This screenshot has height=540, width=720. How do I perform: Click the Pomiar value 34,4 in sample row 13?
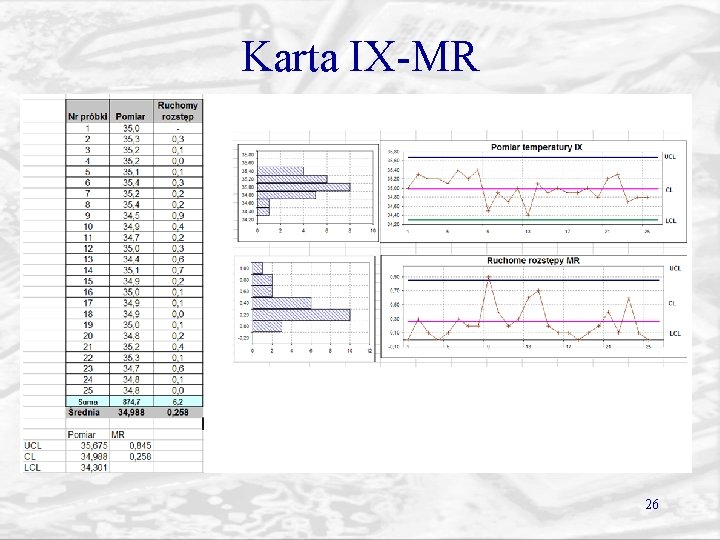[x=131, y=259]
